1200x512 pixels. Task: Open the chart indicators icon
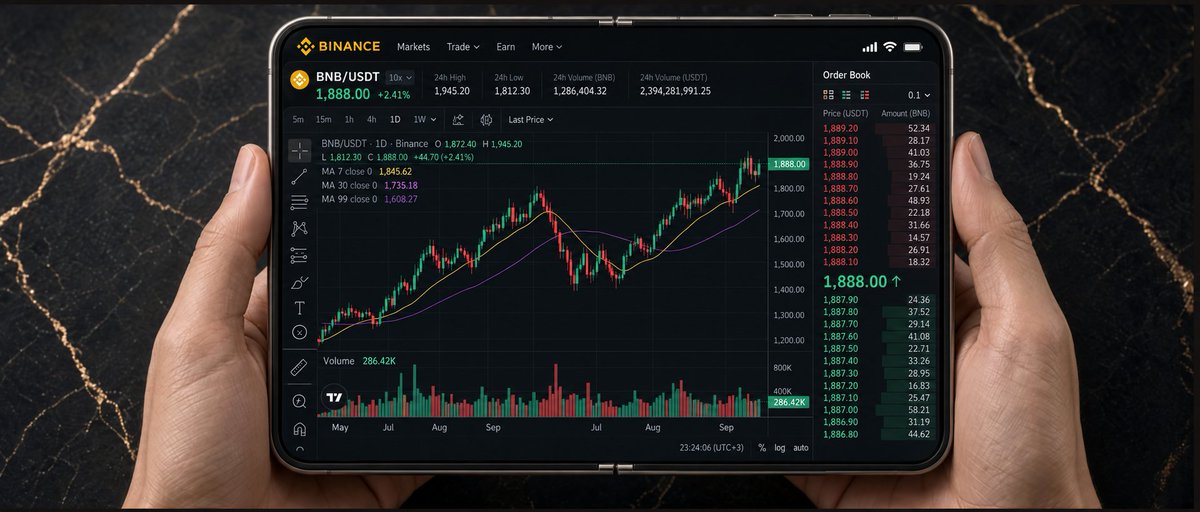tap(458, 119)
